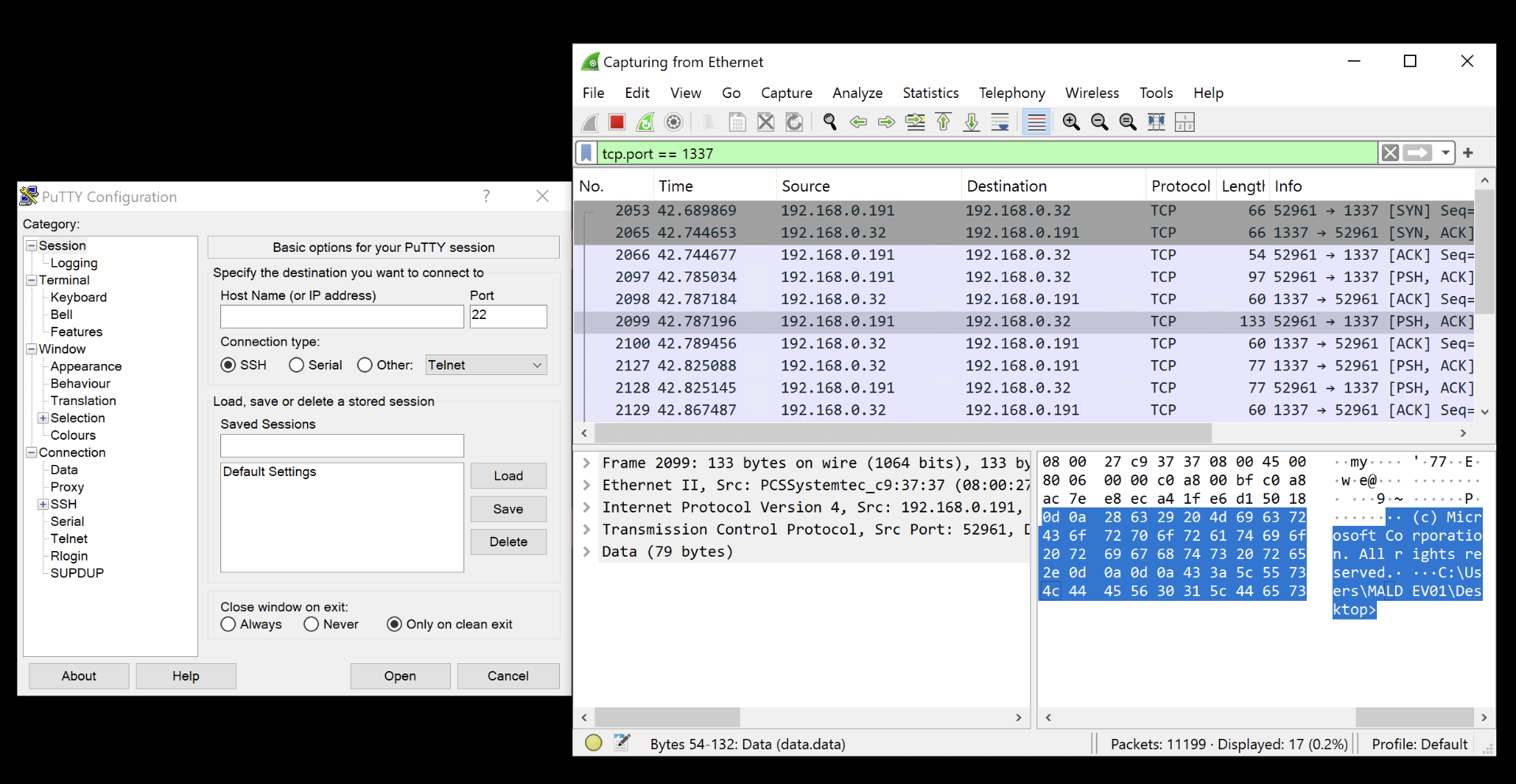Collapse the Terminal tree node
Image resolution: width=1516 pixels, height=784 pixels.
click(x=32, y=280)
